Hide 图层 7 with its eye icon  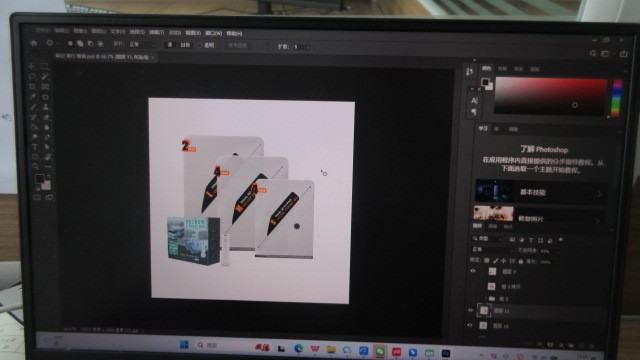(x=473, y=271)
